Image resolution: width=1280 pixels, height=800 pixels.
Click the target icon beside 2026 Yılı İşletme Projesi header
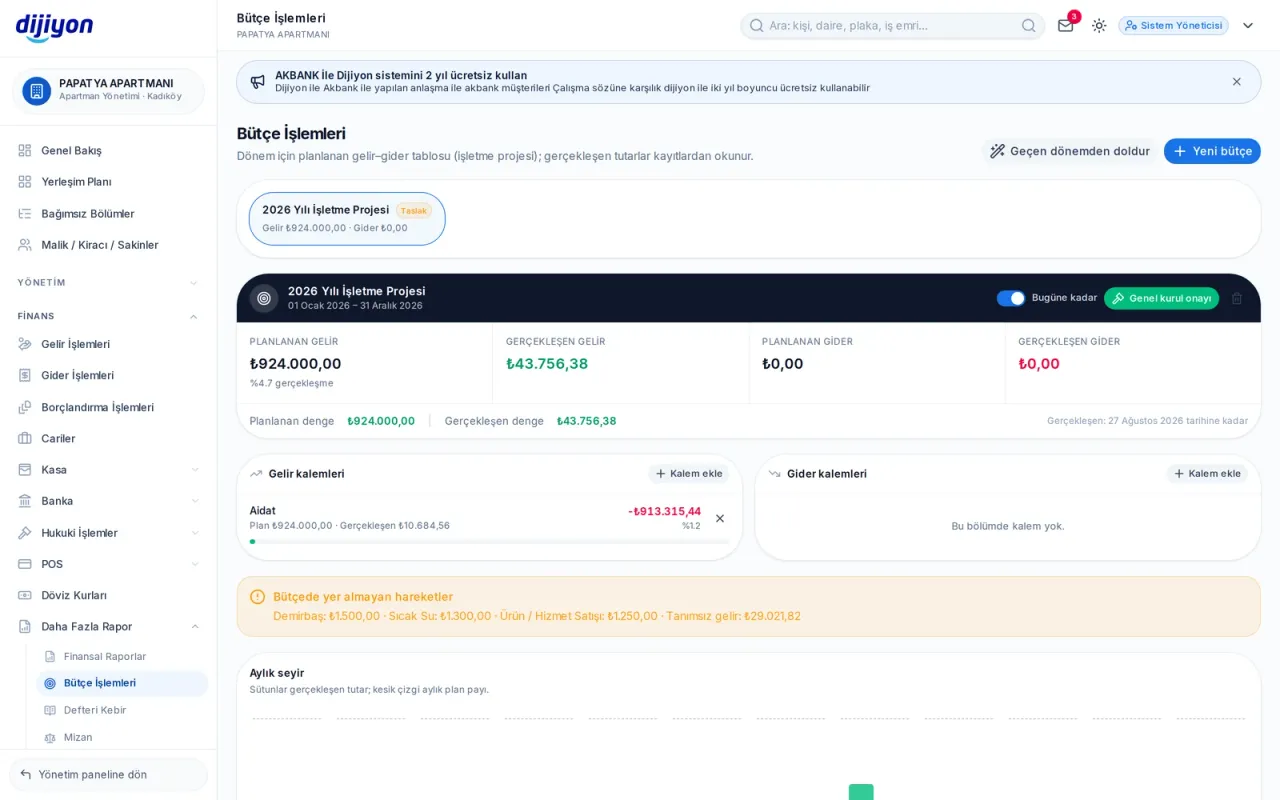tap(264, 298)
